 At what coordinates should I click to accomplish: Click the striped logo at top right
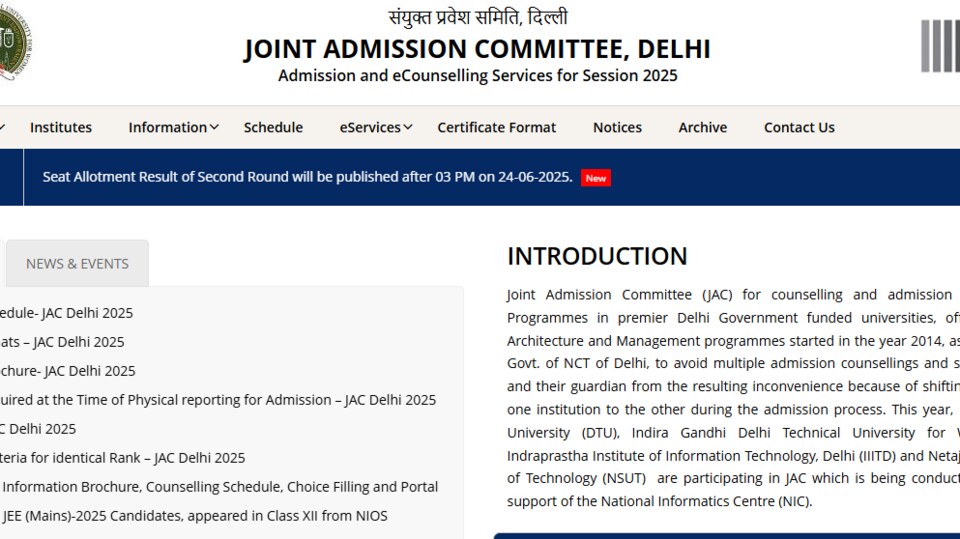point(940,46)
